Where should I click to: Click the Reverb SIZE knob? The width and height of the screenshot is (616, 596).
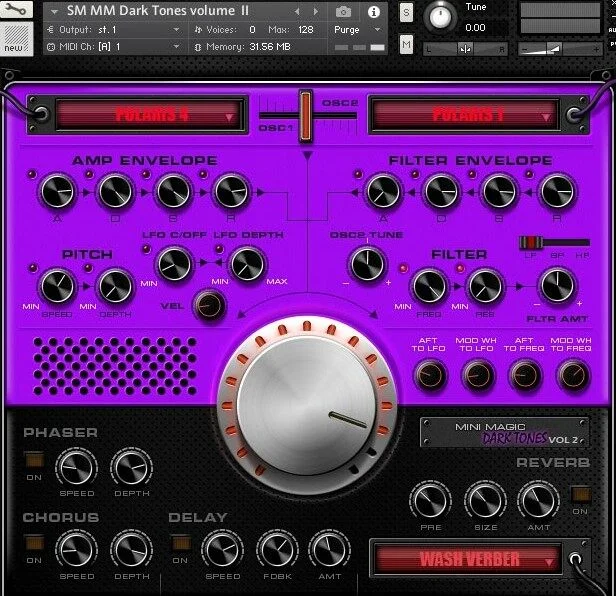pos(485,501)
